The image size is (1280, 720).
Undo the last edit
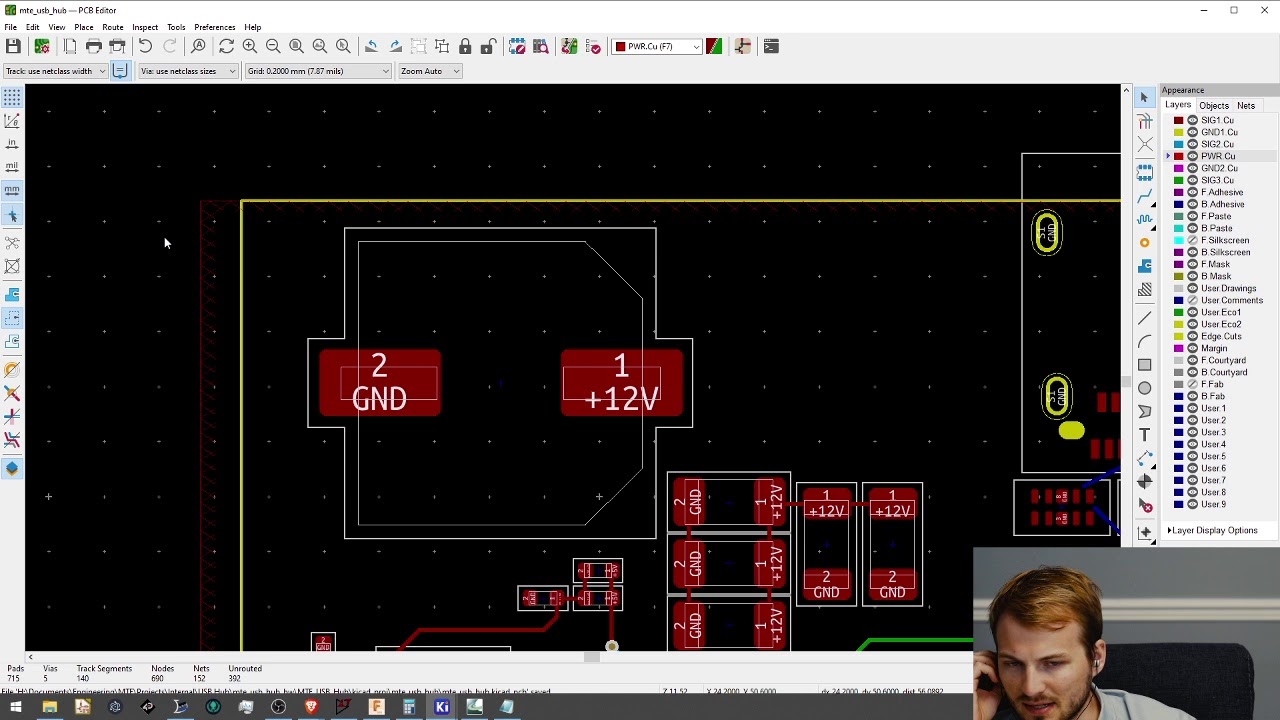[x=145, y=46]
